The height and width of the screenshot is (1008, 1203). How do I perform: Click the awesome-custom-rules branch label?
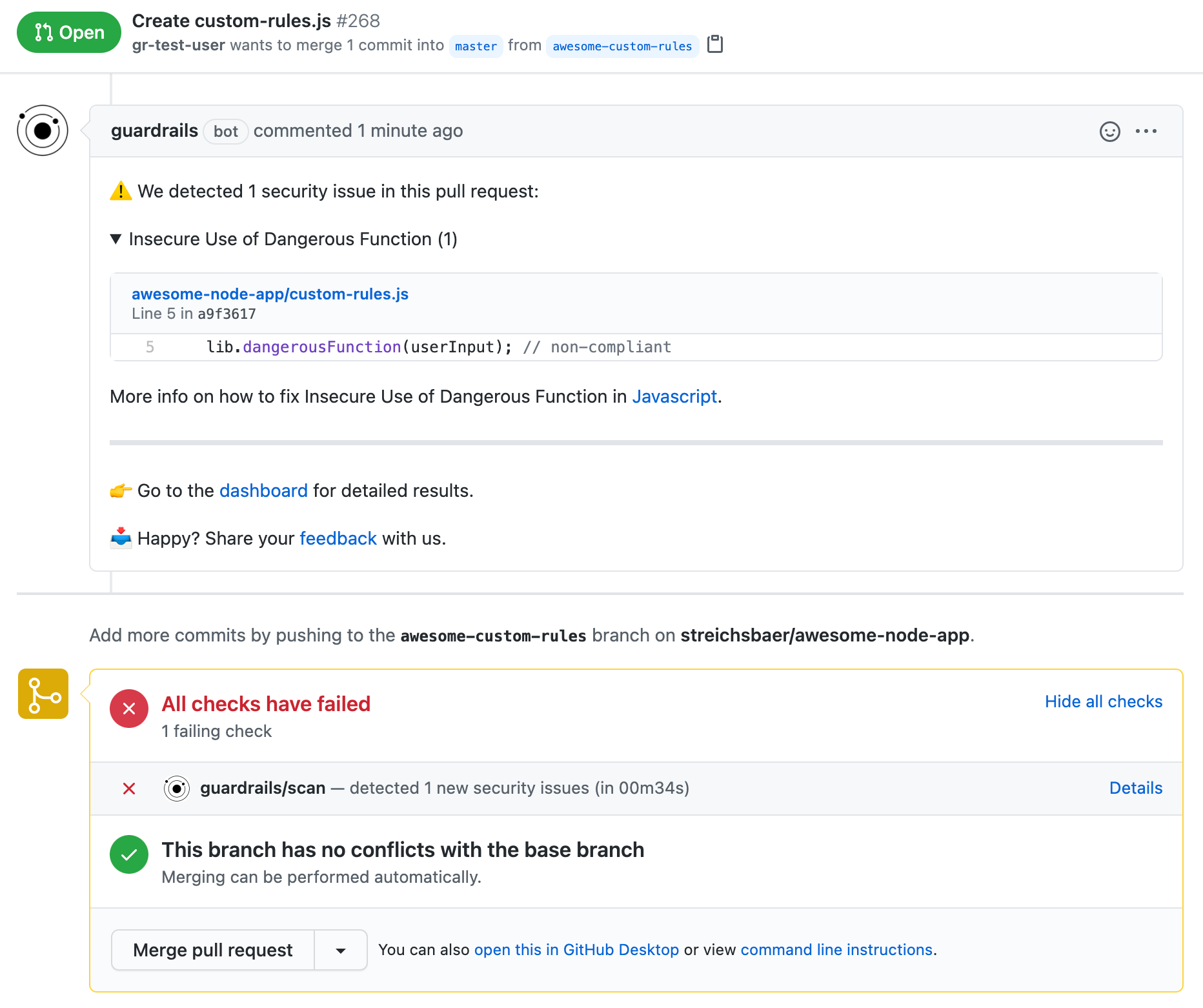pos(622,46)
